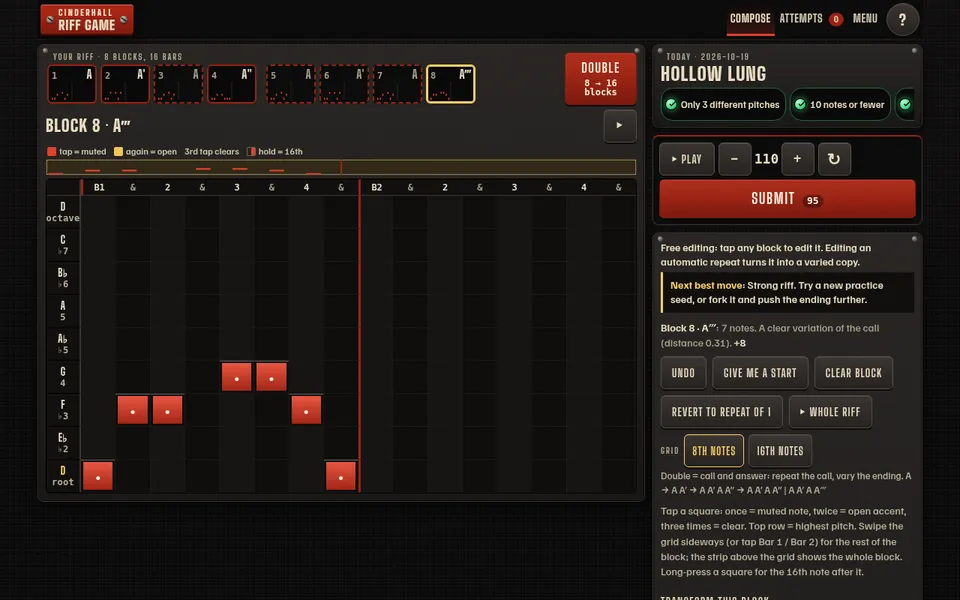Click the B1 bar header
This screenshot has width=960, height=600.
[99, 187]
